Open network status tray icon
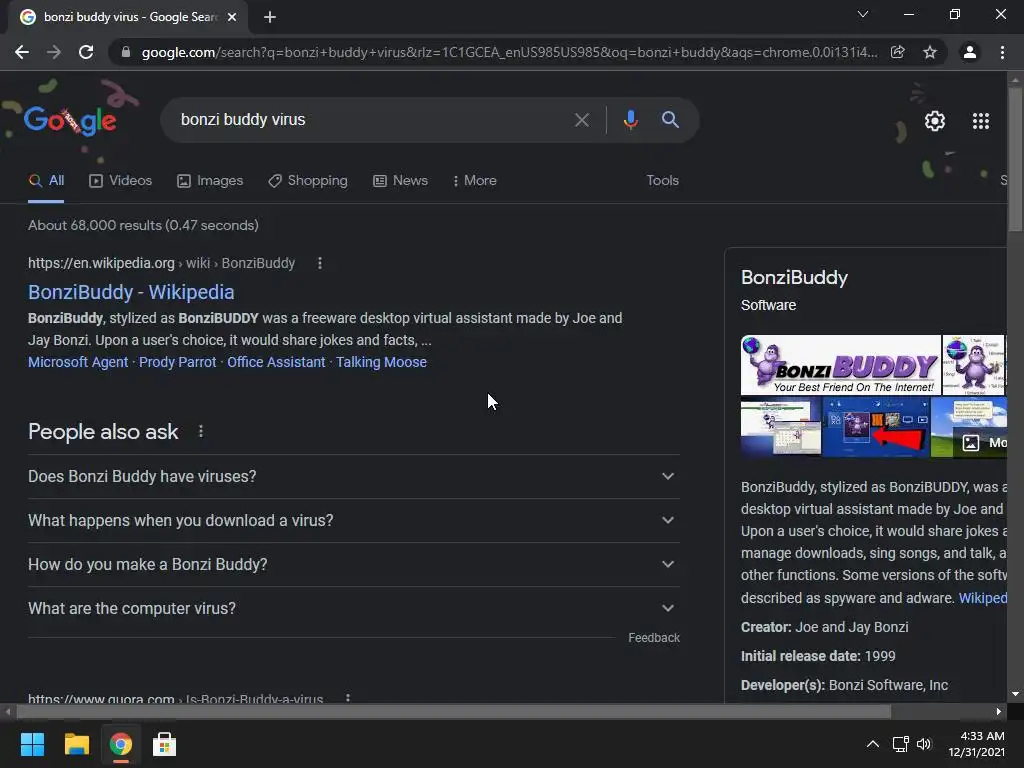 click(x=901, y=744)
